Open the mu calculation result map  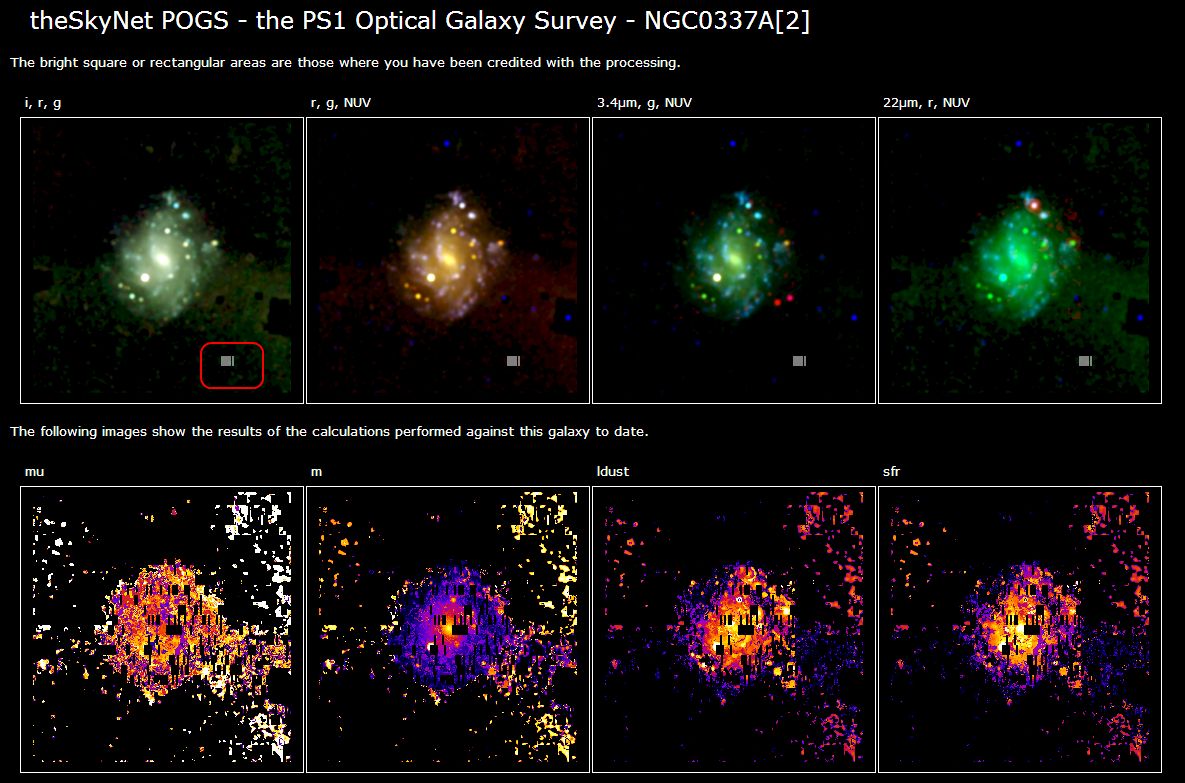tap(161, 629)
